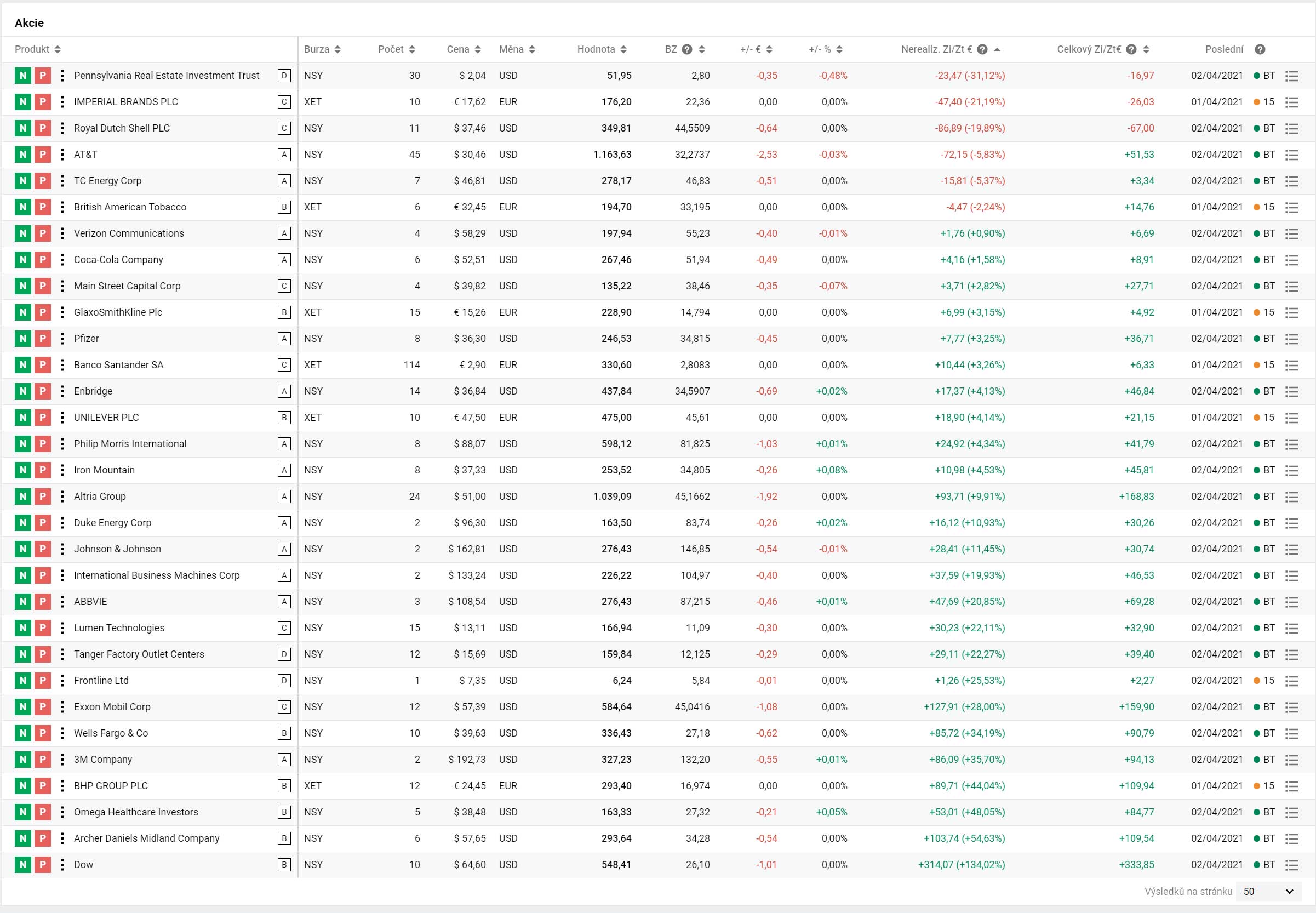1316x913 pixels.
Task: Sort table by Počet column
Action: point(397,49)
